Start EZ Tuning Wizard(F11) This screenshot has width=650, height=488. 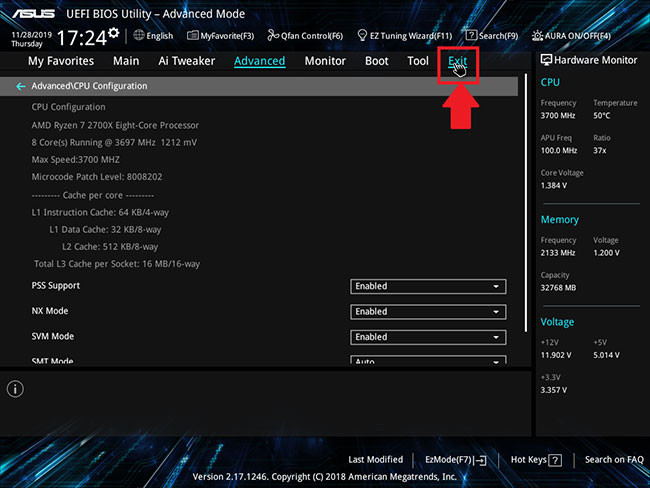click(403, 36)
